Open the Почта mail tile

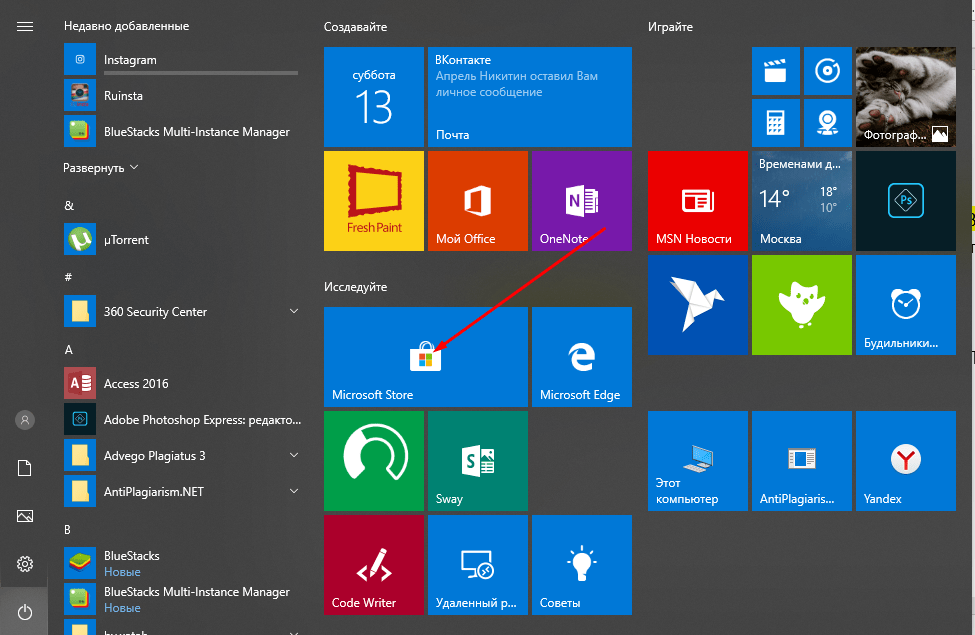coord(530,97)
